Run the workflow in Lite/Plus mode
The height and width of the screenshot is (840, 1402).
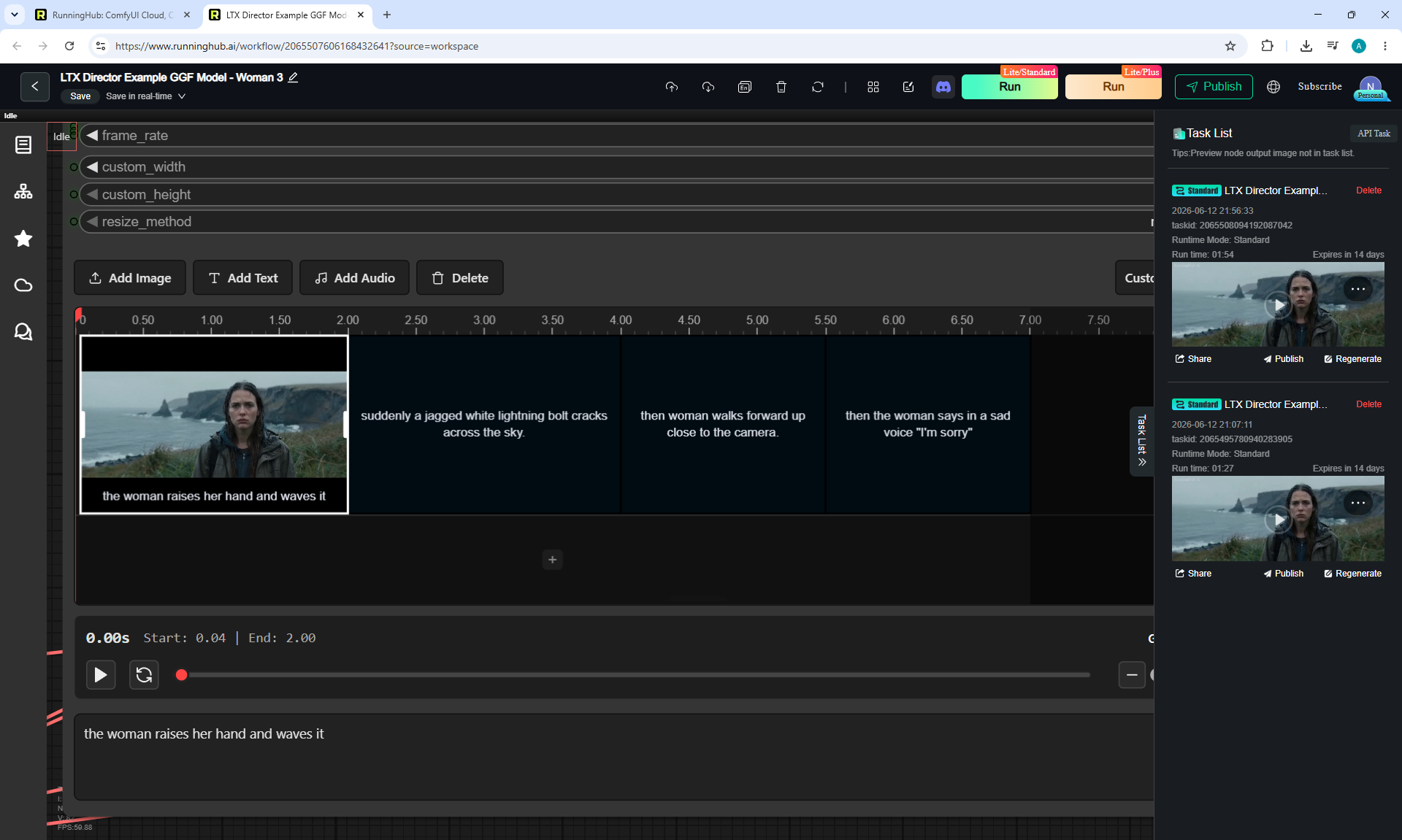point(1113,87)
